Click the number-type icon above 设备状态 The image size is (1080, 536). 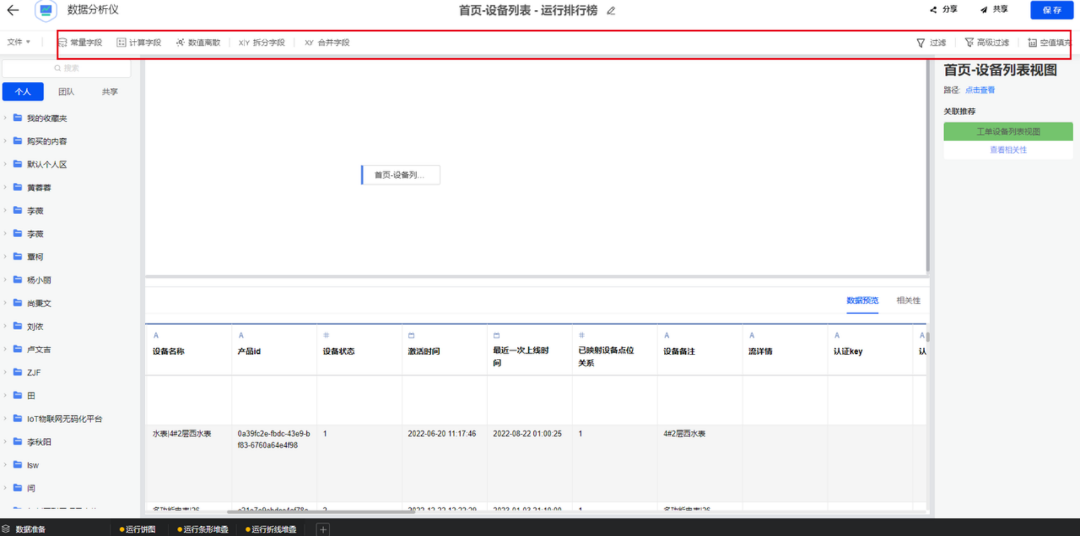tap(326, 336)
